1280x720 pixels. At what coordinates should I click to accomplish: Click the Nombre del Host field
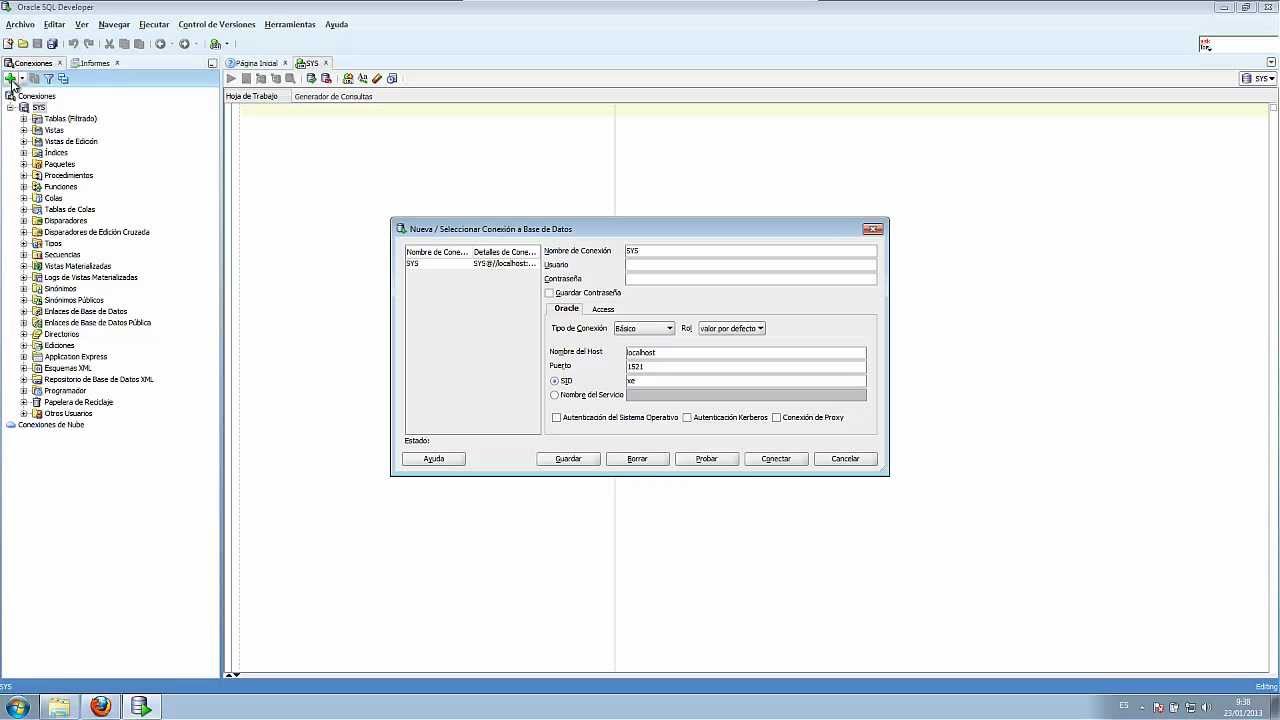(x=746, y=352)
